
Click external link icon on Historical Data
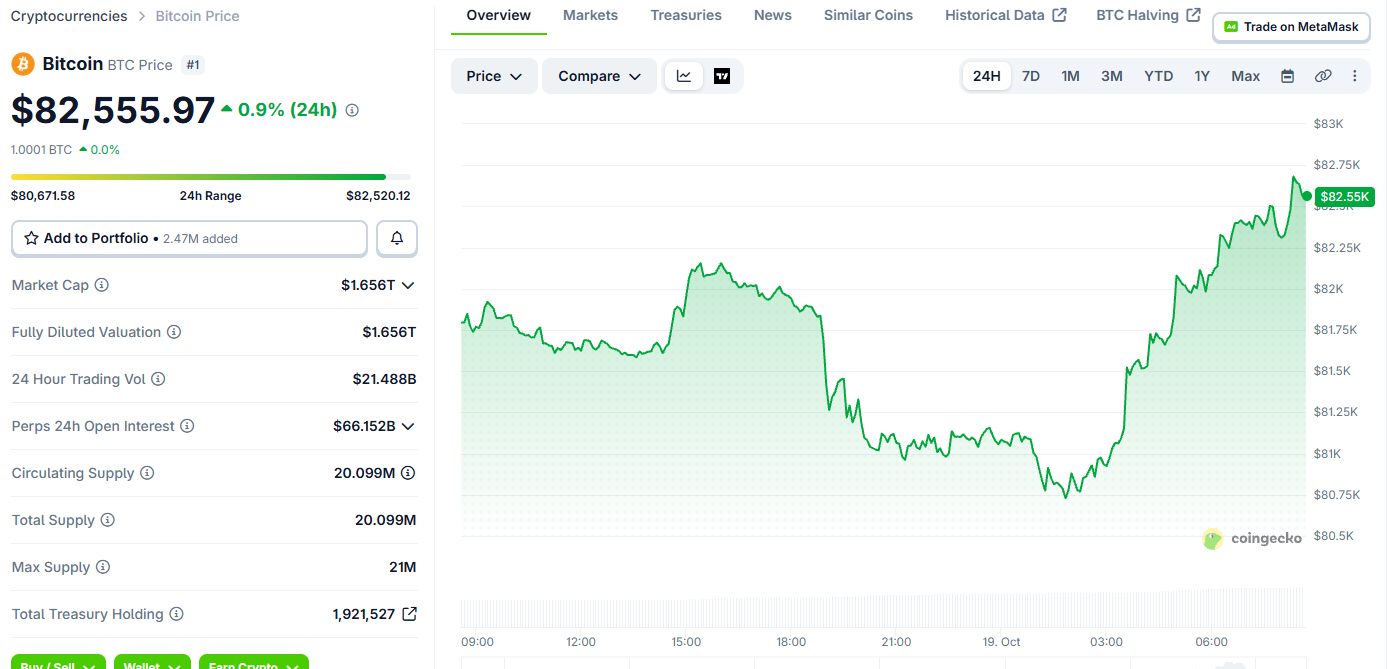click(x=1060, y=15)
